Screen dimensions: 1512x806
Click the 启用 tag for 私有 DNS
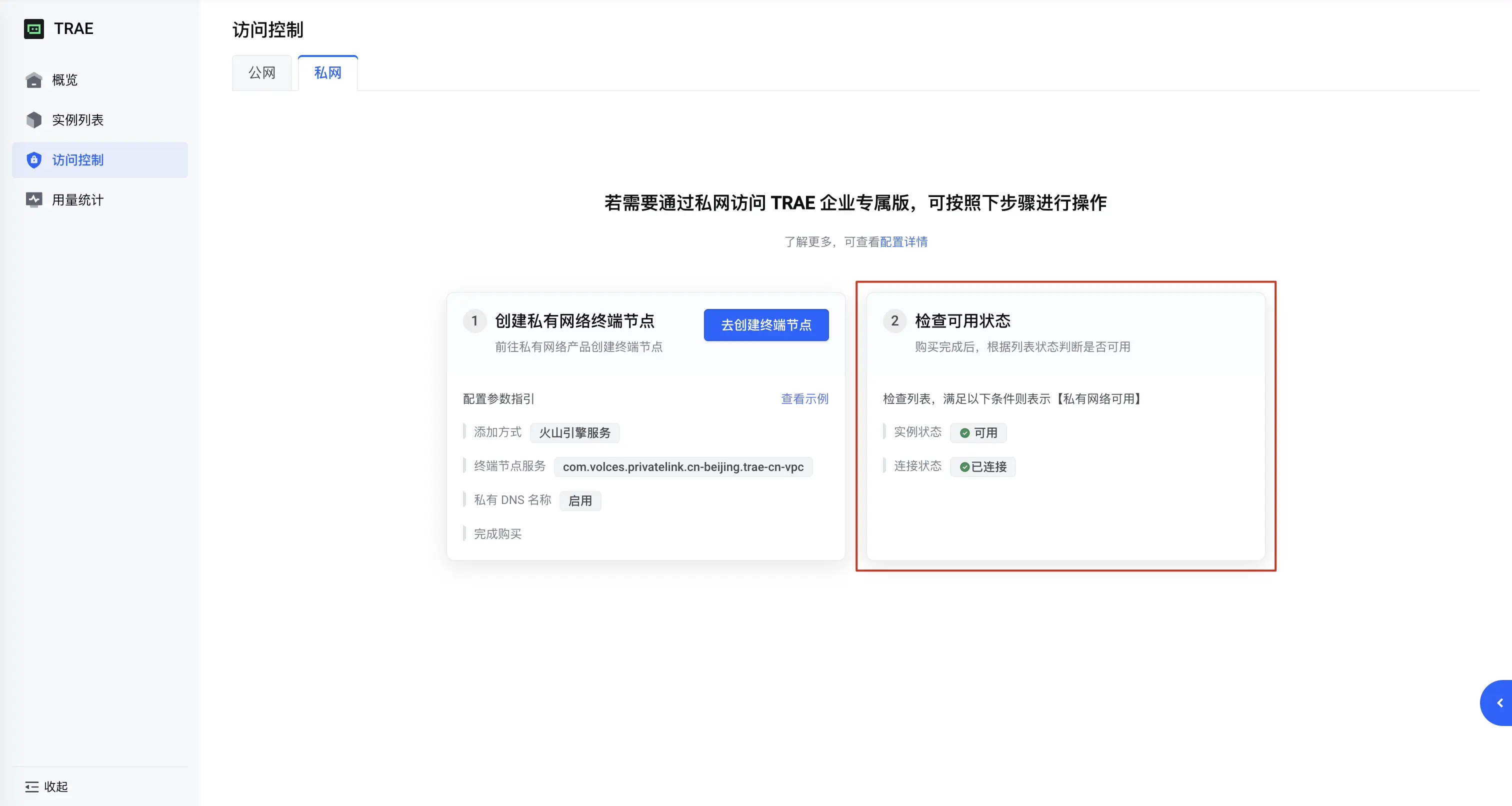[580, 500]
